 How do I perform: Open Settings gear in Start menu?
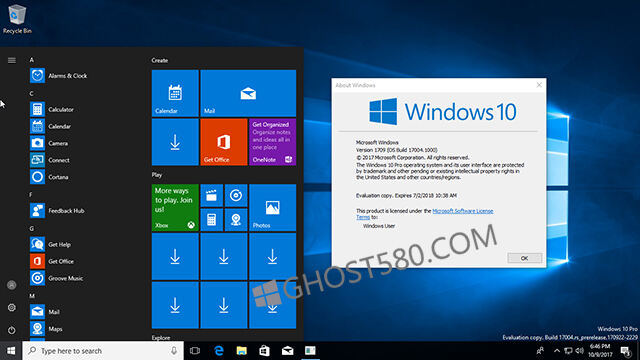11,307
